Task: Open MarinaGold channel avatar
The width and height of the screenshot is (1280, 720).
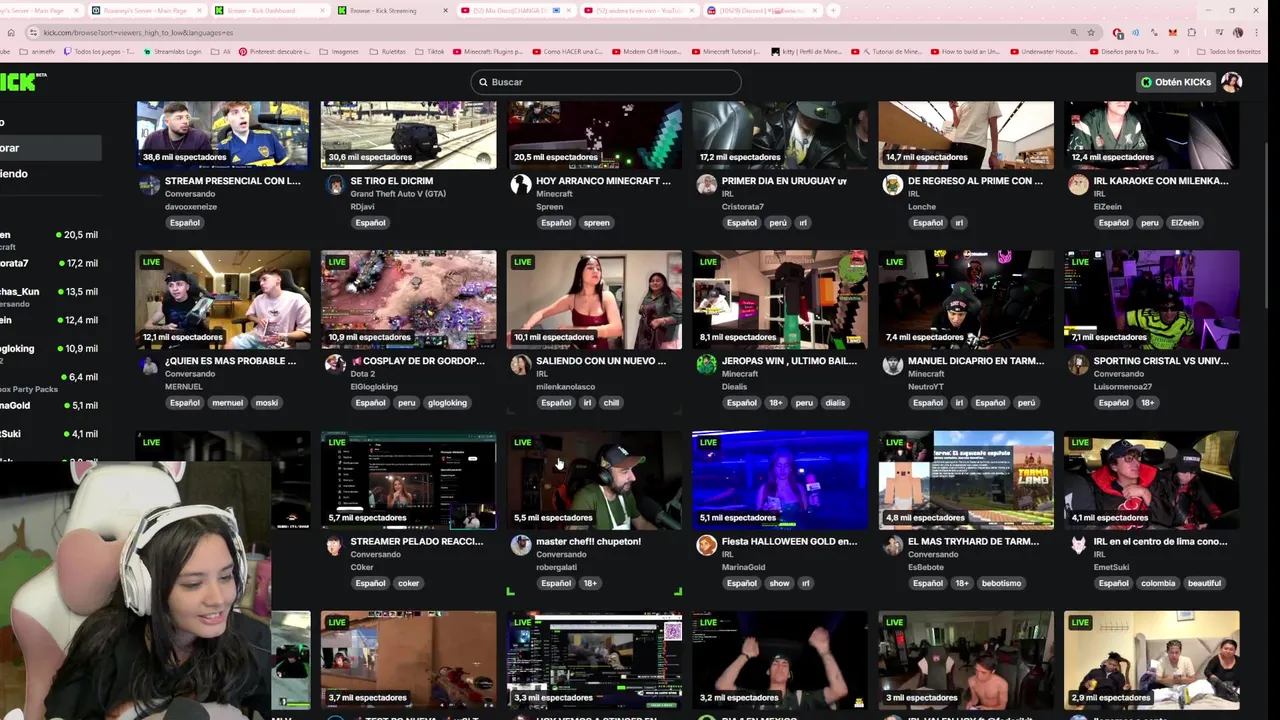Action: [707, 545]
